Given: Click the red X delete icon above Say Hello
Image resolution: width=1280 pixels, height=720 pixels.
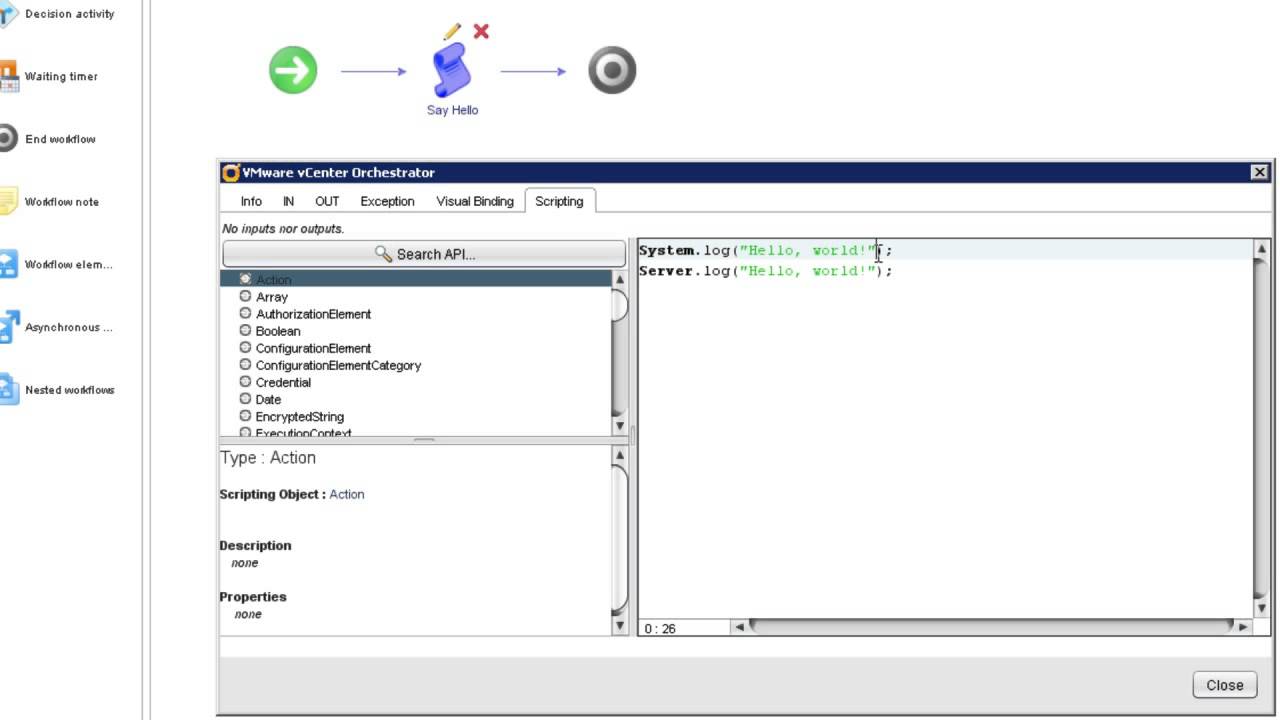Looking at the screenshot, I should 481,31.
